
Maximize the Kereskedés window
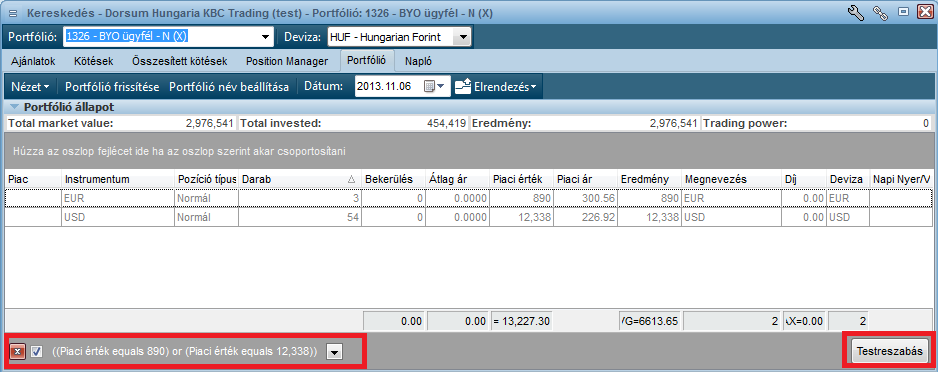[904, 13]
